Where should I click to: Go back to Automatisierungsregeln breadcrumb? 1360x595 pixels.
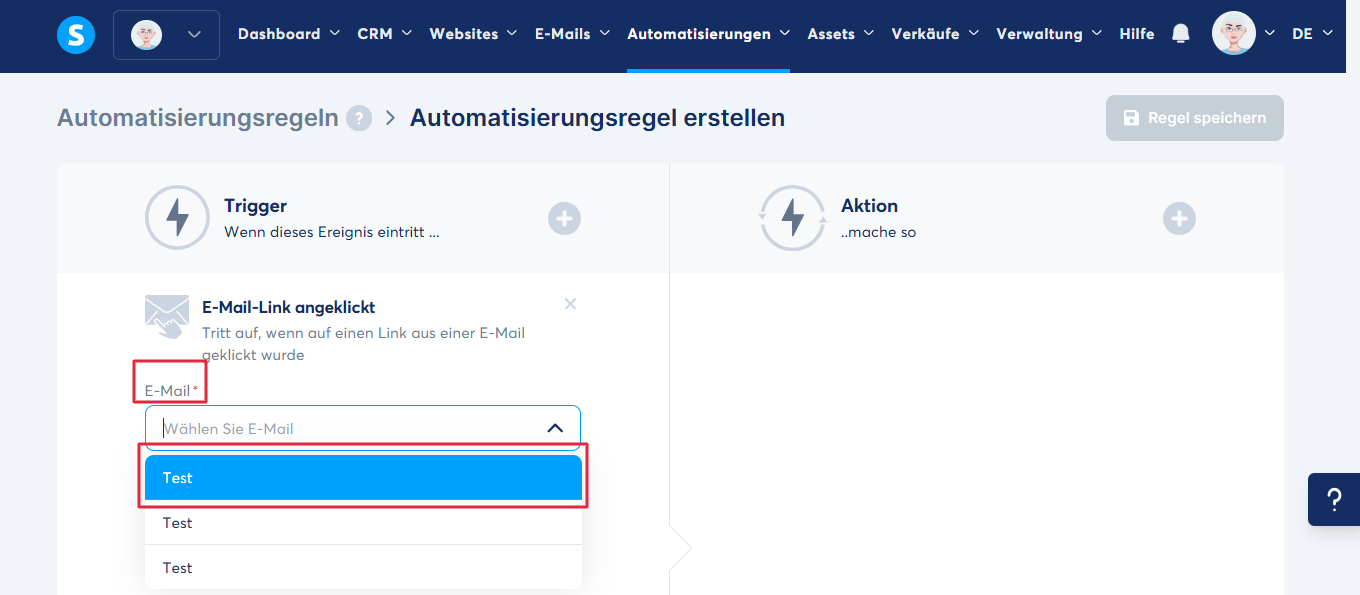tap(198, 118)
